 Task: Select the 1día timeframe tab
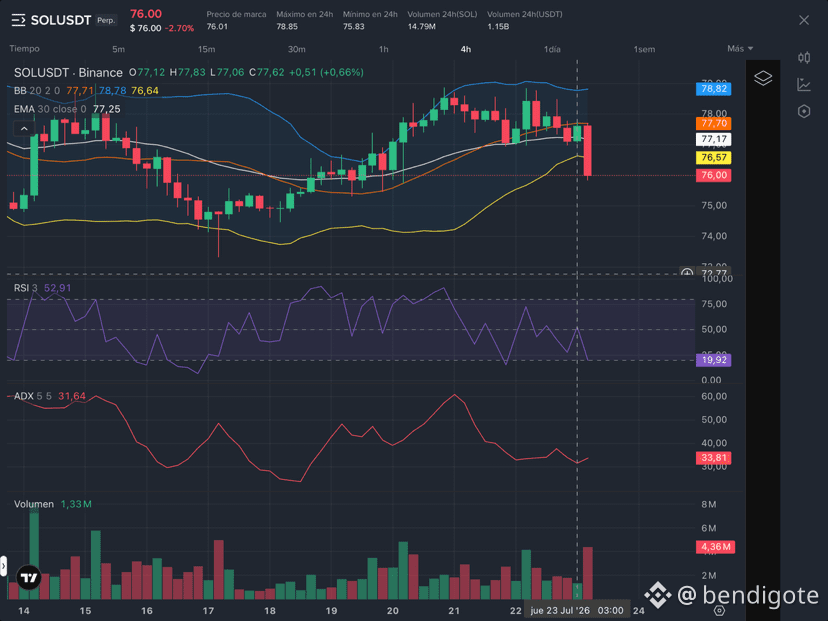[552, 49]
